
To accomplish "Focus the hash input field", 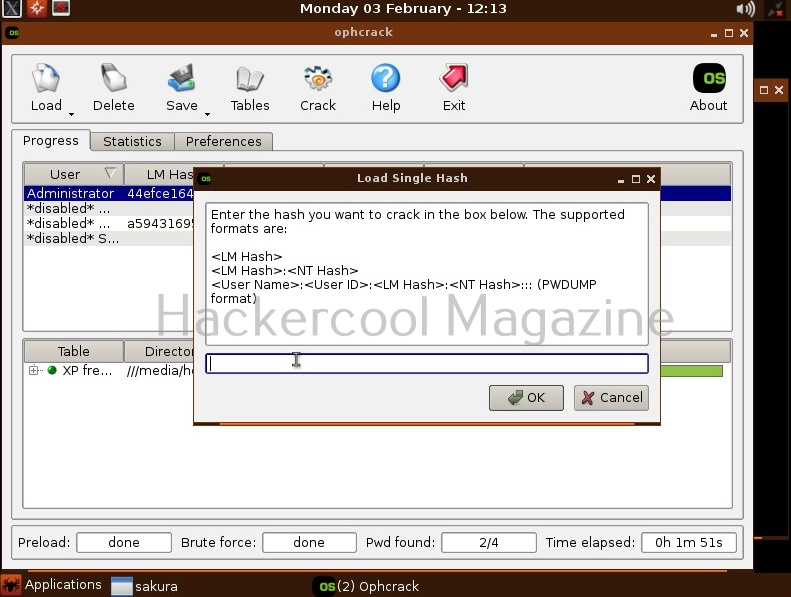I will pyautogui.click(x=427, y=363).
